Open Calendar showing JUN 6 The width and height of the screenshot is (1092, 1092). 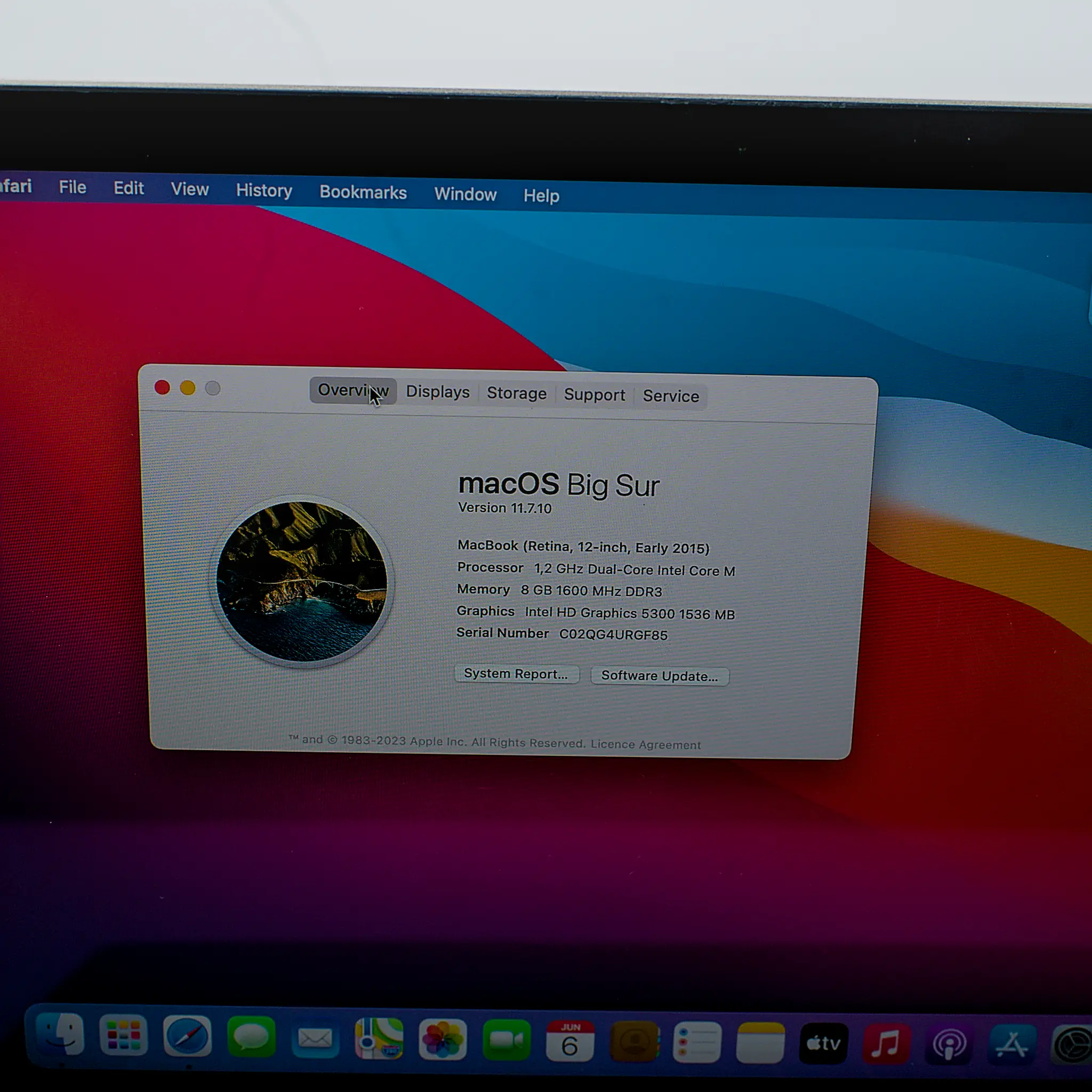tap(570, 1042)
